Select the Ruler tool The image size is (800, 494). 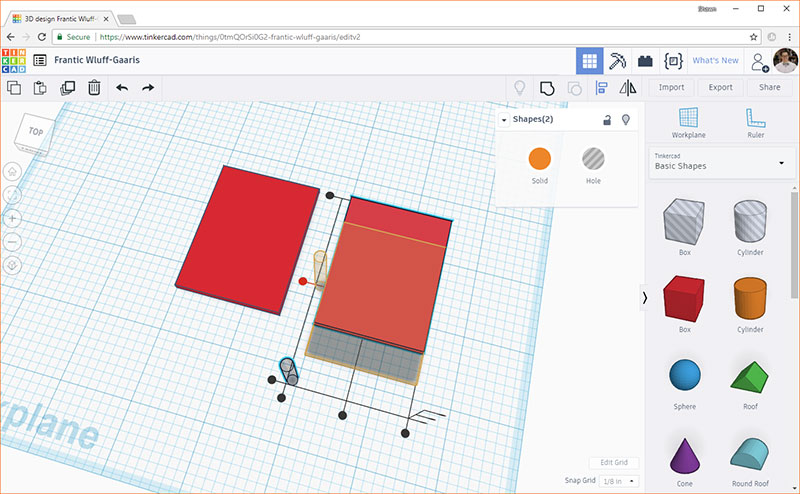pyautogui.click(x=755, y=122)
